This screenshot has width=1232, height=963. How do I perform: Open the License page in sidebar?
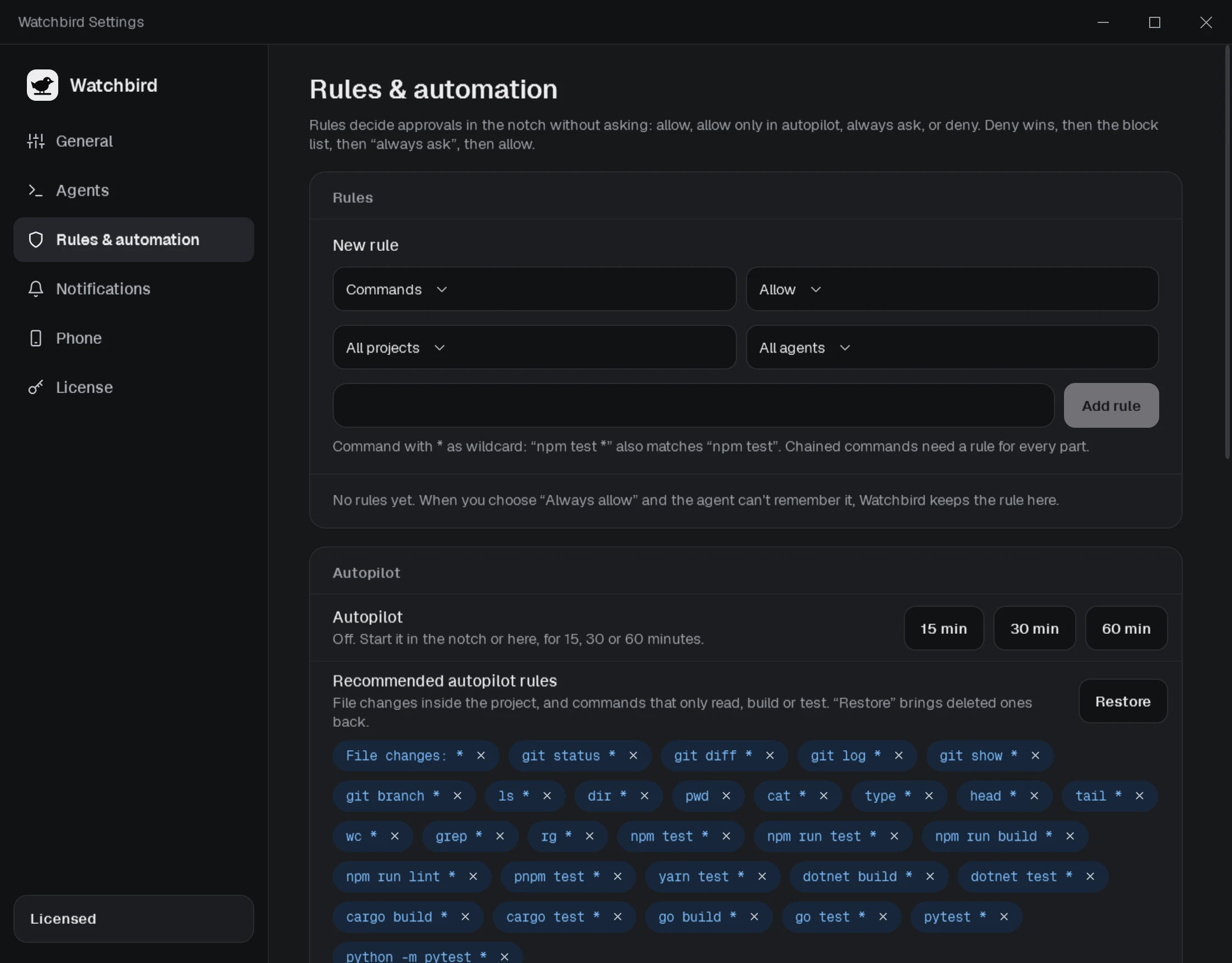tap(134, 387)
